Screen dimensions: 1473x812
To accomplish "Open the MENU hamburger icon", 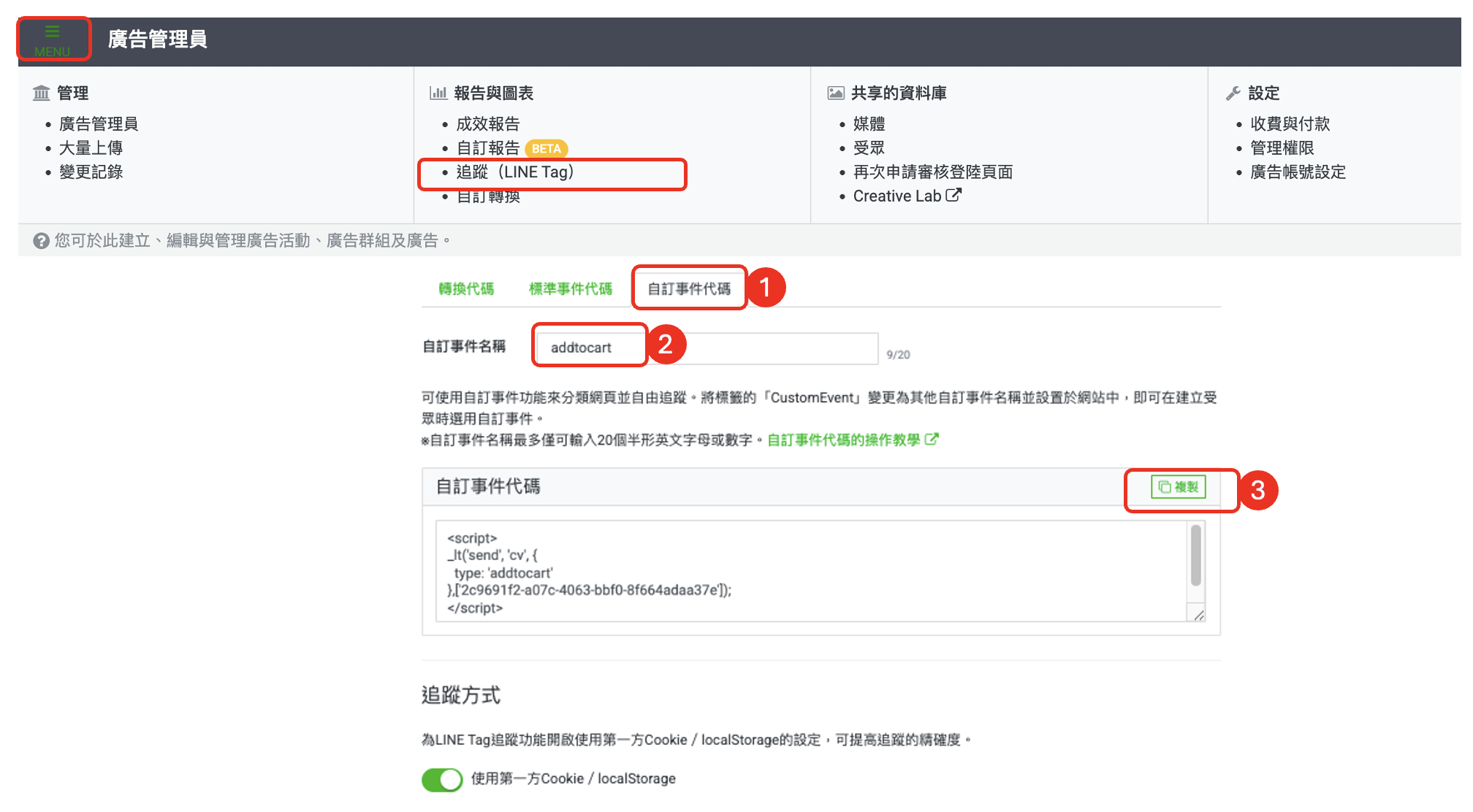I will (x=53, y=39).
